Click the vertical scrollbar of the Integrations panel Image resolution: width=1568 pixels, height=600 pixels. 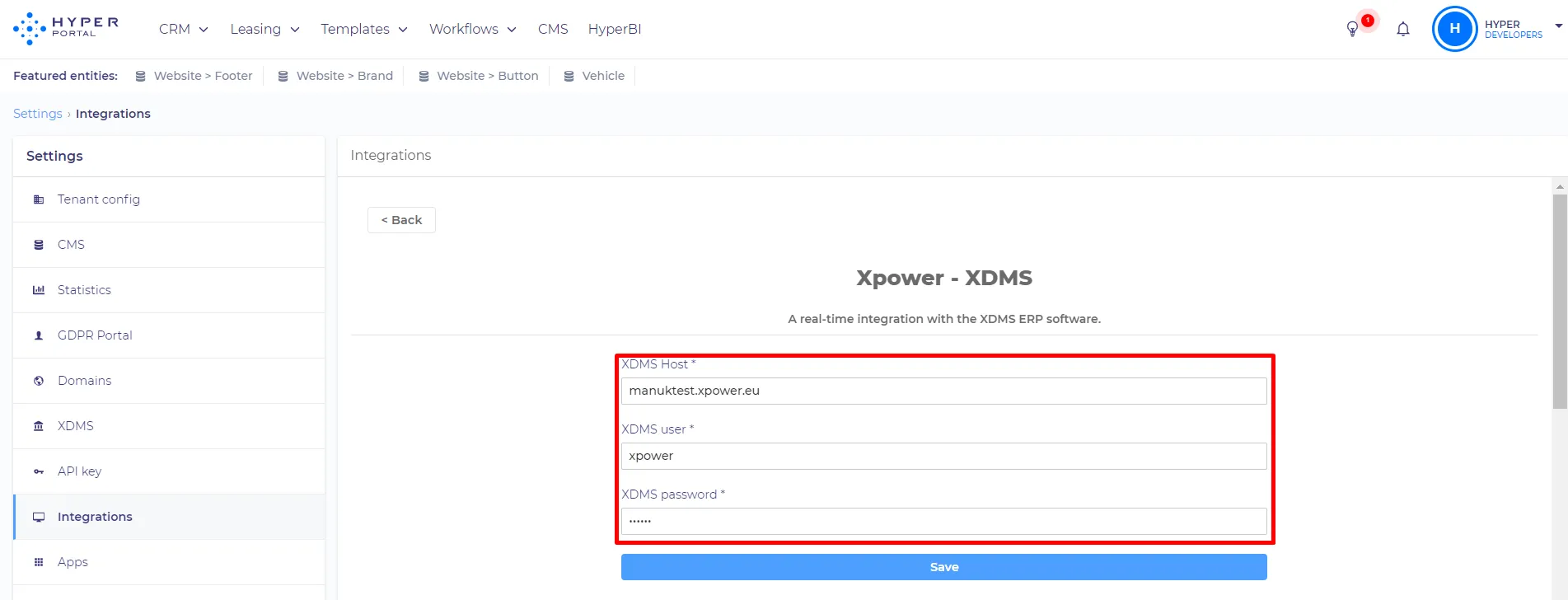[1560, 302]
